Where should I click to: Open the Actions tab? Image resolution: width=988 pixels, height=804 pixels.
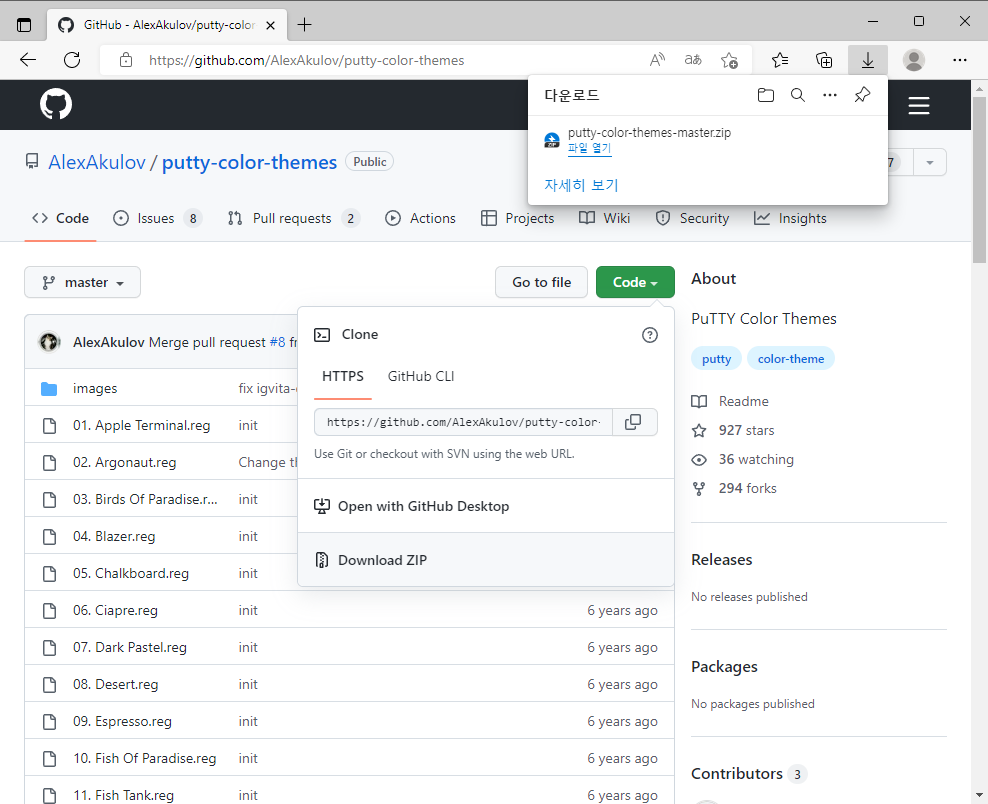pos(420,218)
